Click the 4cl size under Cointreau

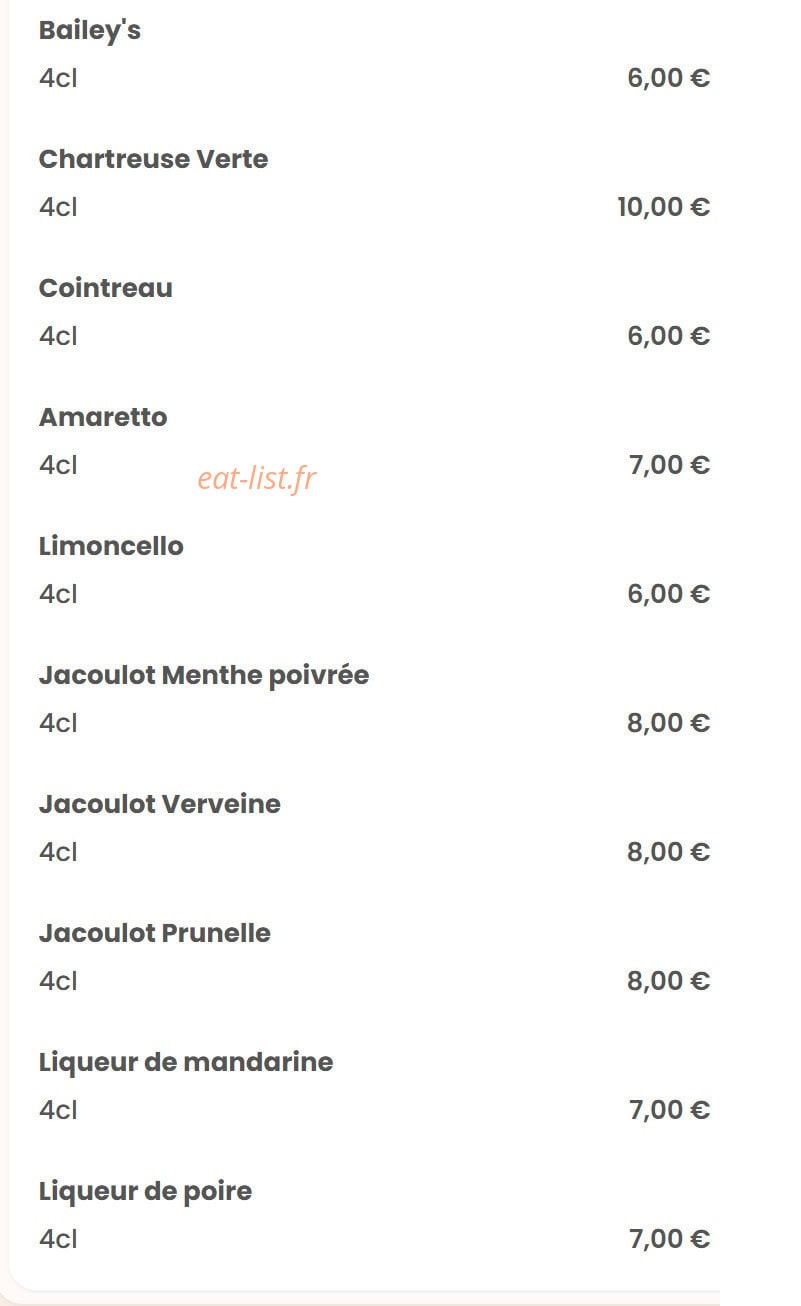(x=58, y=336)
